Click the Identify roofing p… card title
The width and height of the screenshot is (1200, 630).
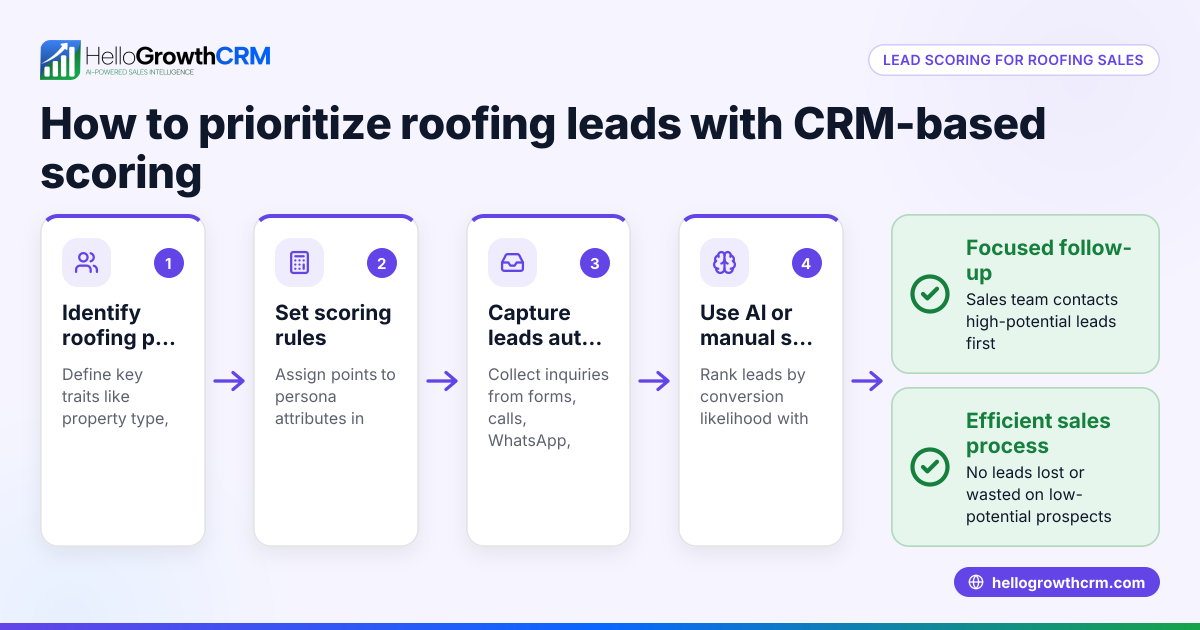click(119, 325)
